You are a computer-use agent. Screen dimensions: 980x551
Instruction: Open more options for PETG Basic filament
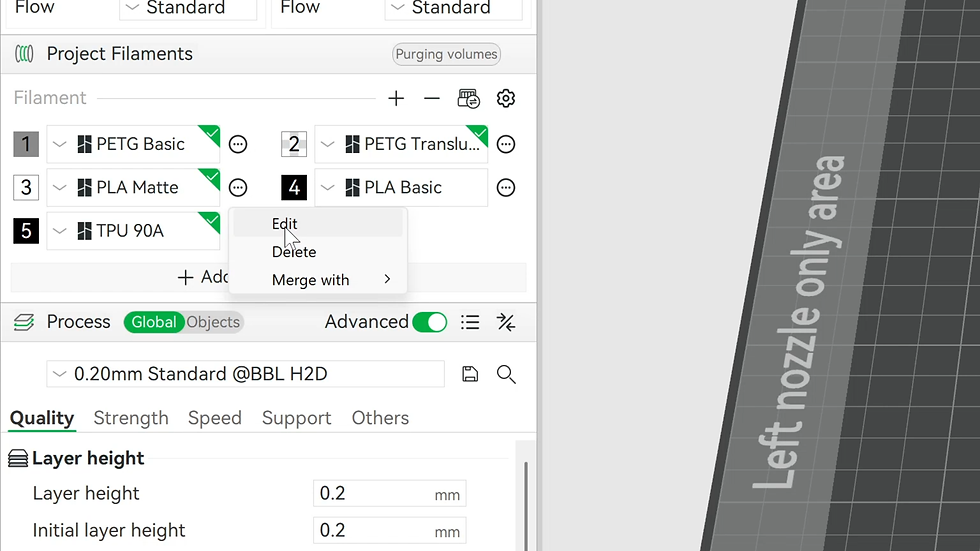click(238, 144)
